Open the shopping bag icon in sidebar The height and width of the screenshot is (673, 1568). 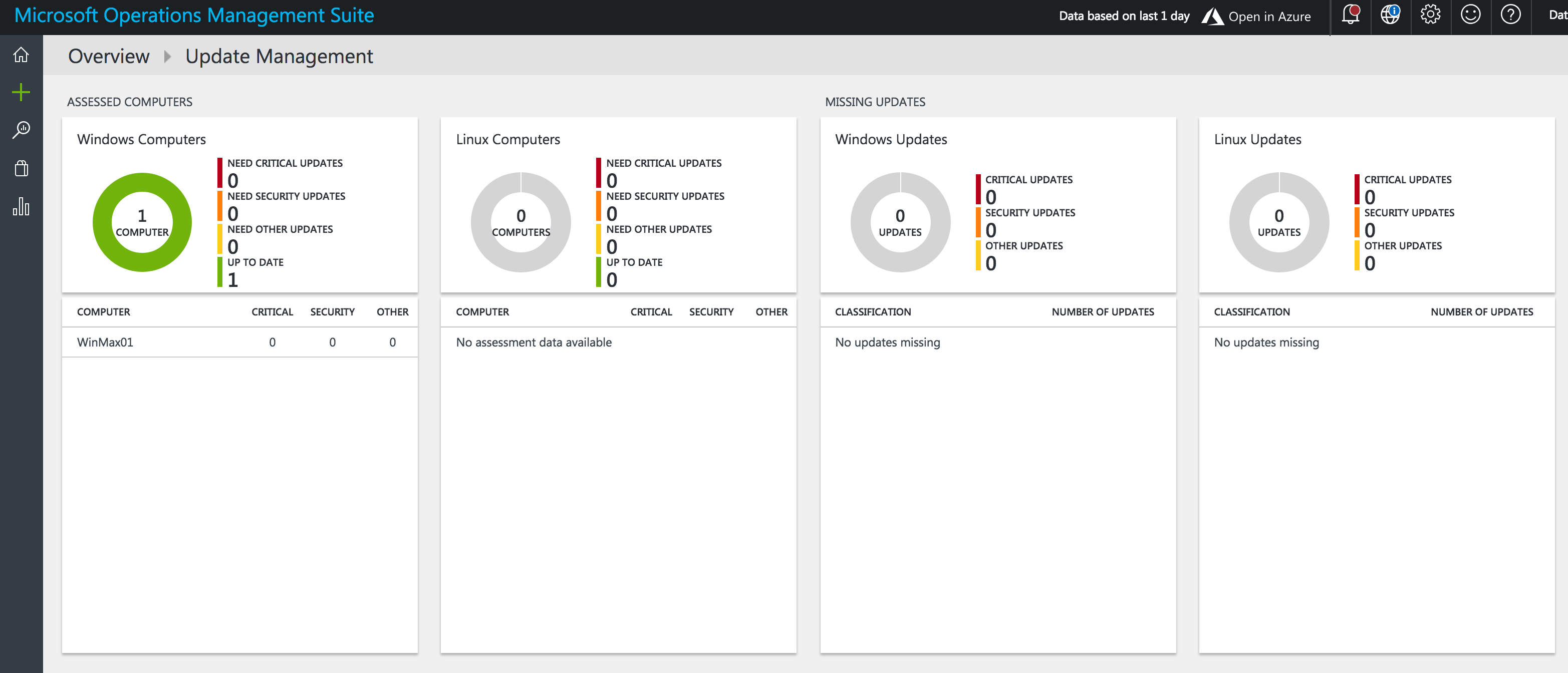pos(22,169)
